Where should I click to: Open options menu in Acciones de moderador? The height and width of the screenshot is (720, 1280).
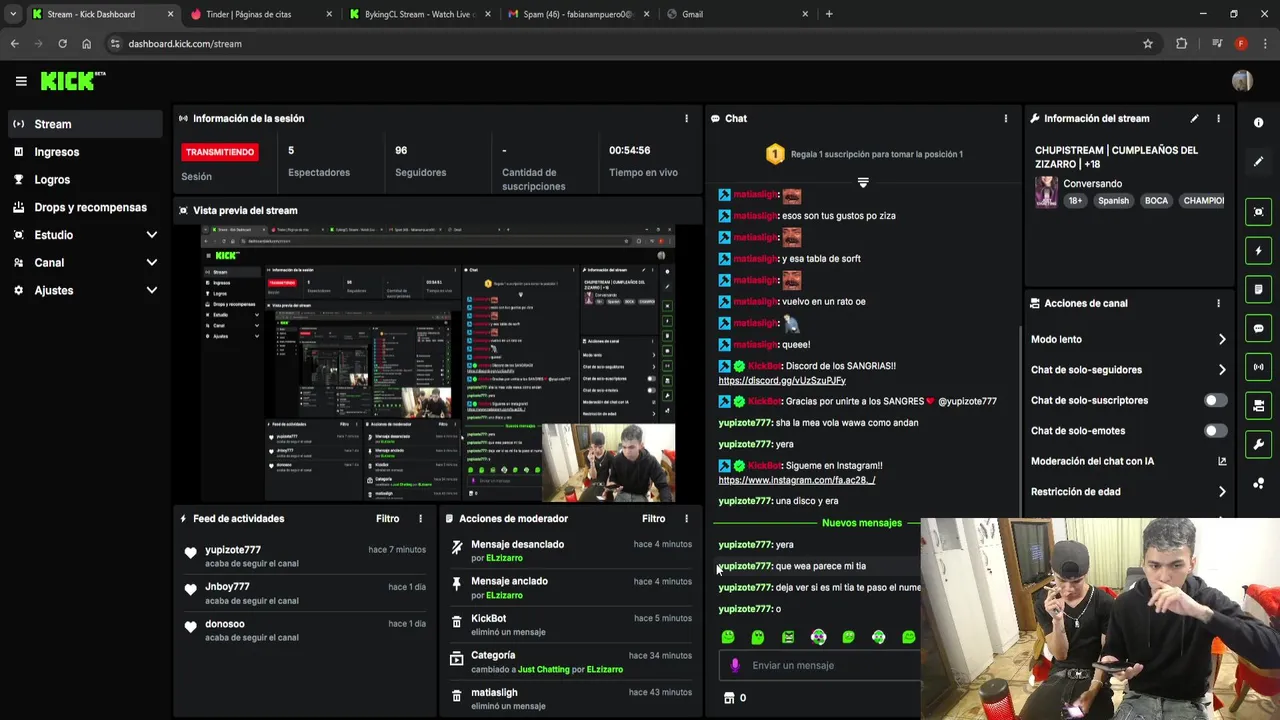pos(686,518)
